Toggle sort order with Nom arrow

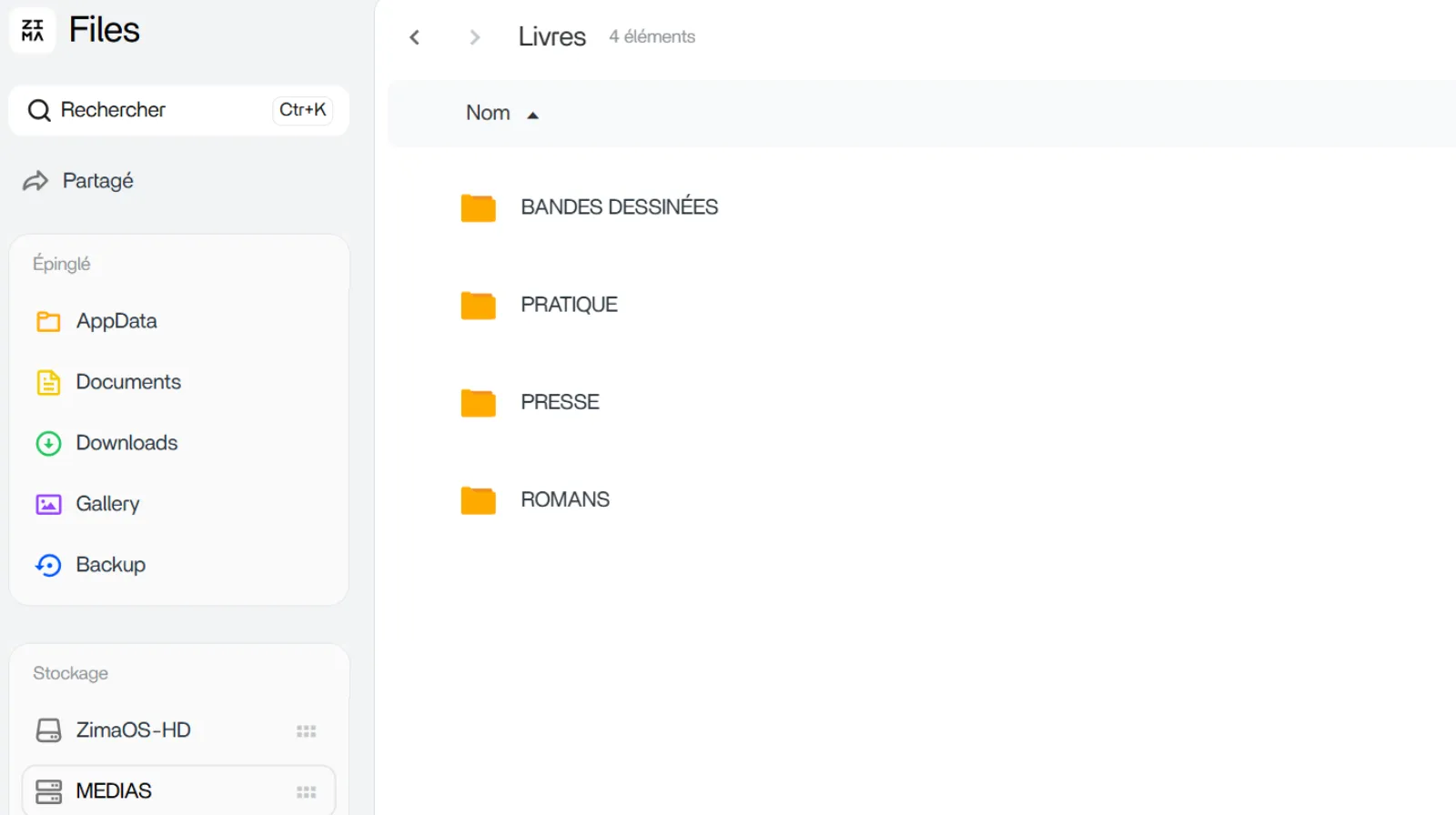click(533, 115)
